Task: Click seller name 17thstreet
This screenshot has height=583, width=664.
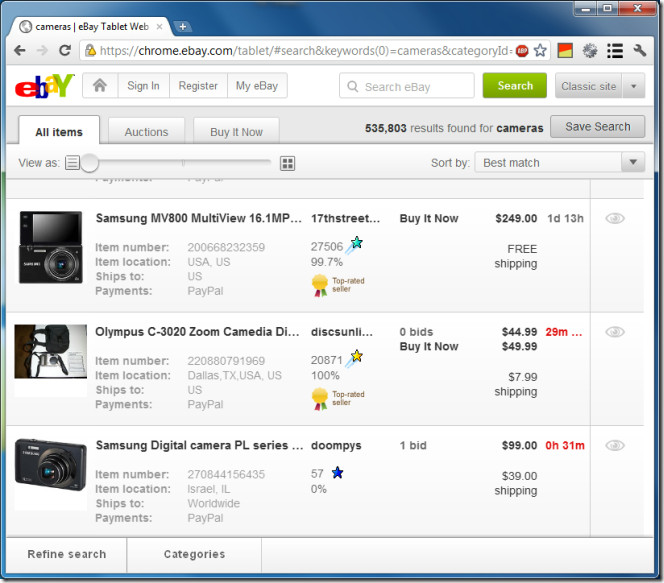Action: (346, 218)
